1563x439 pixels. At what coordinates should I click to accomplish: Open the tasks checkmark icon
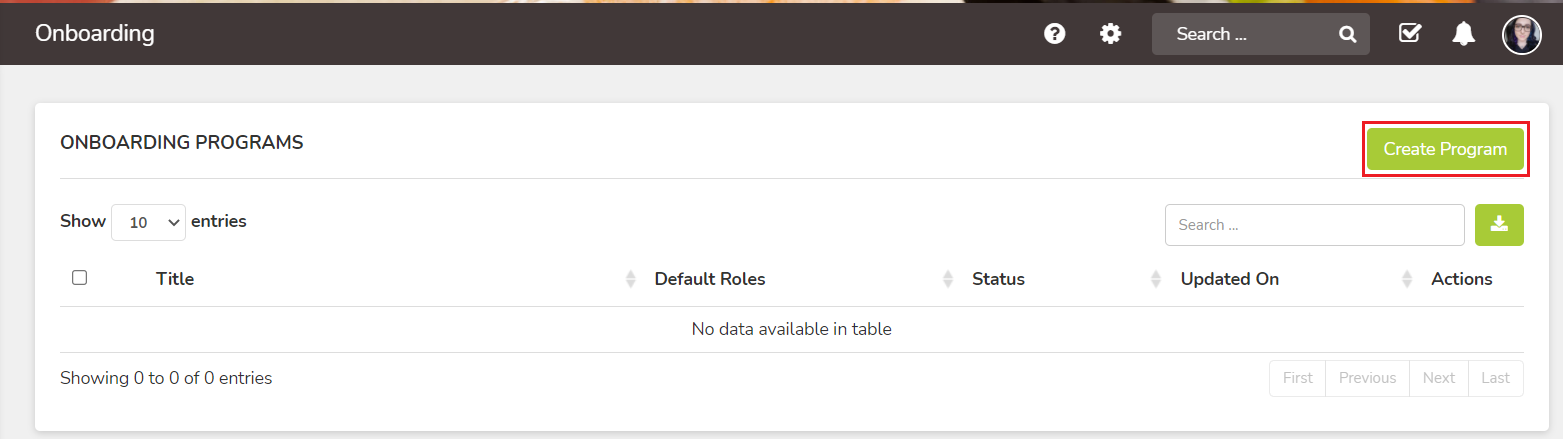point(1409,34)
